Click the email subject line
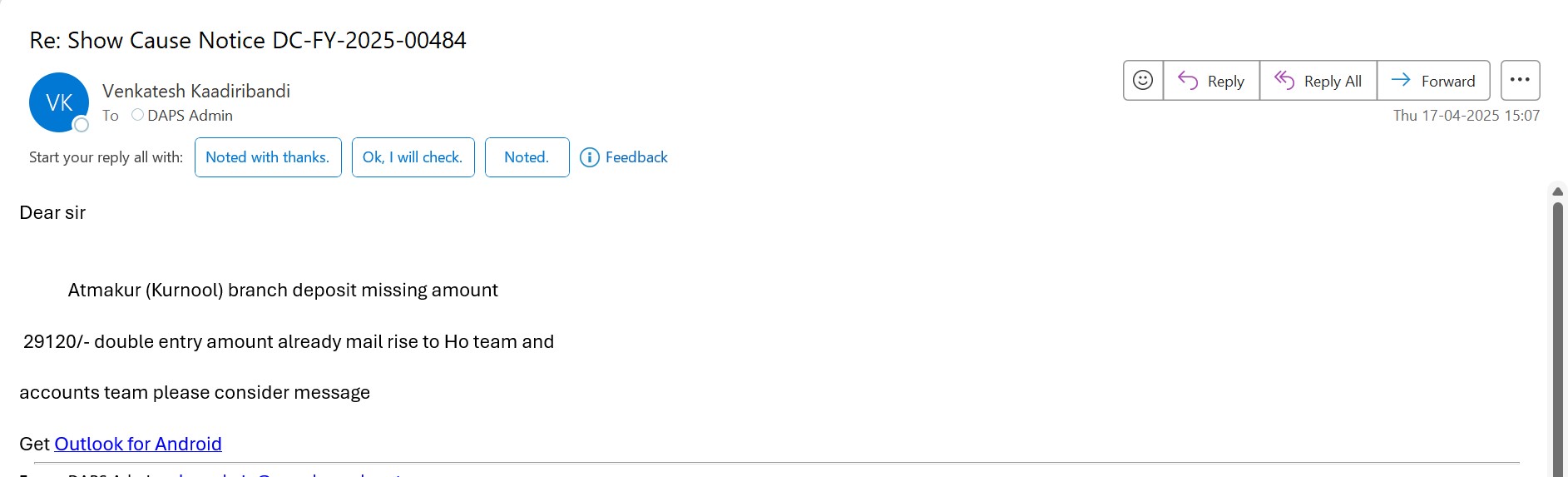This screenshot has width=1568, height=477. coord(248,40)
